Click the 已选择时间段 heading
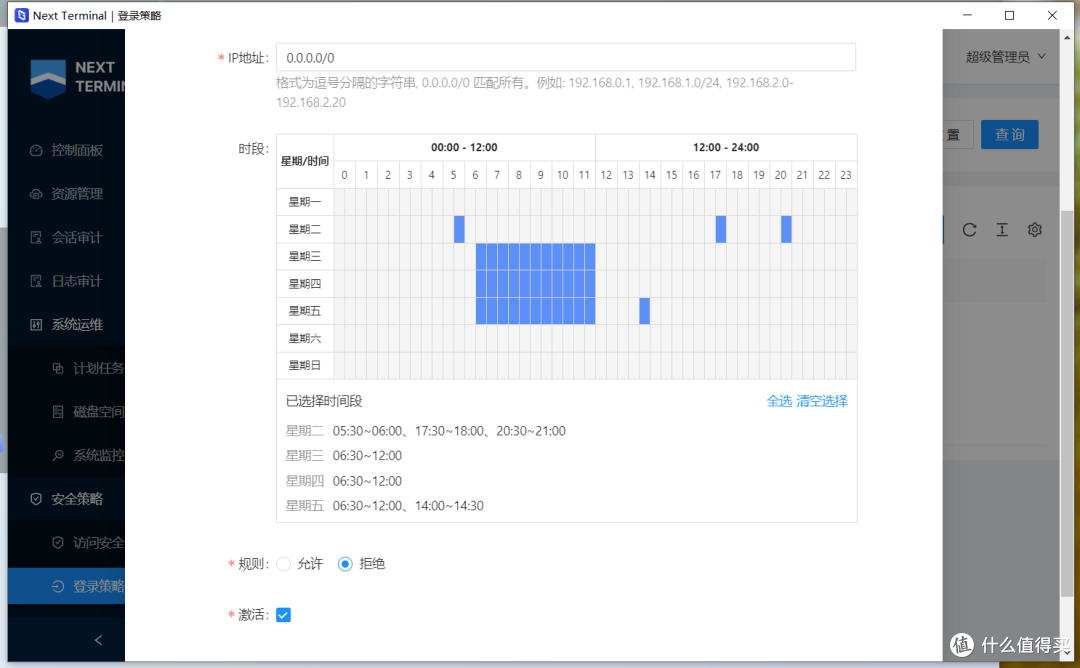Viewport: 1080px width, 668px height. [x=324, y=401]
